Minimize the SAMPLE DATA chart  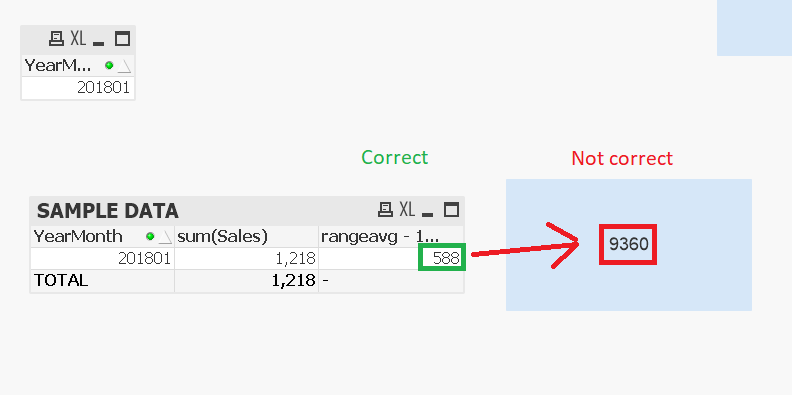click(427, 211)
